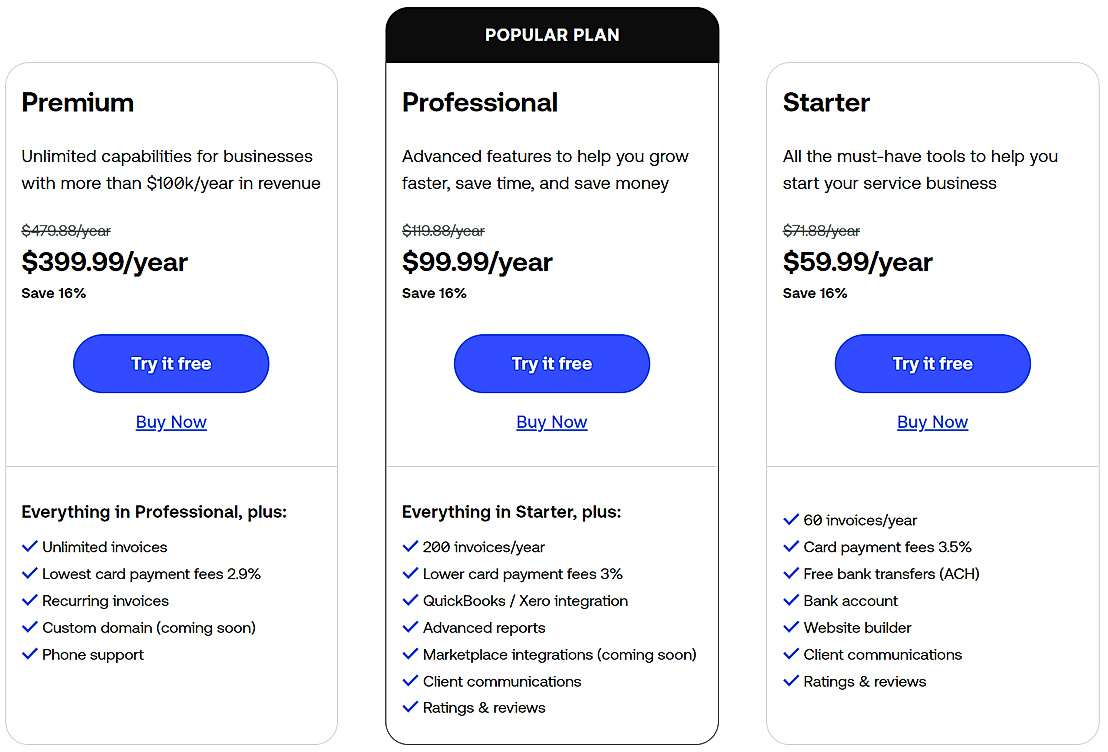
Task: Start free trial for Starter plan
Action: (x=932, y=364)
